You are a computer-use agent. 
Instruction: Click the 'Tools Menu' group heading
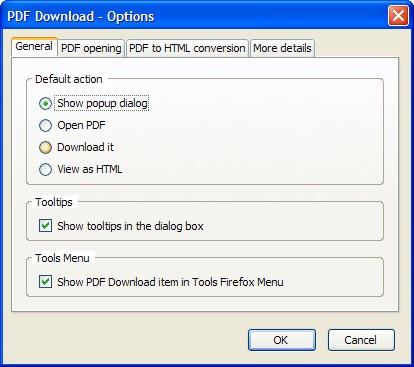[62, 258]
